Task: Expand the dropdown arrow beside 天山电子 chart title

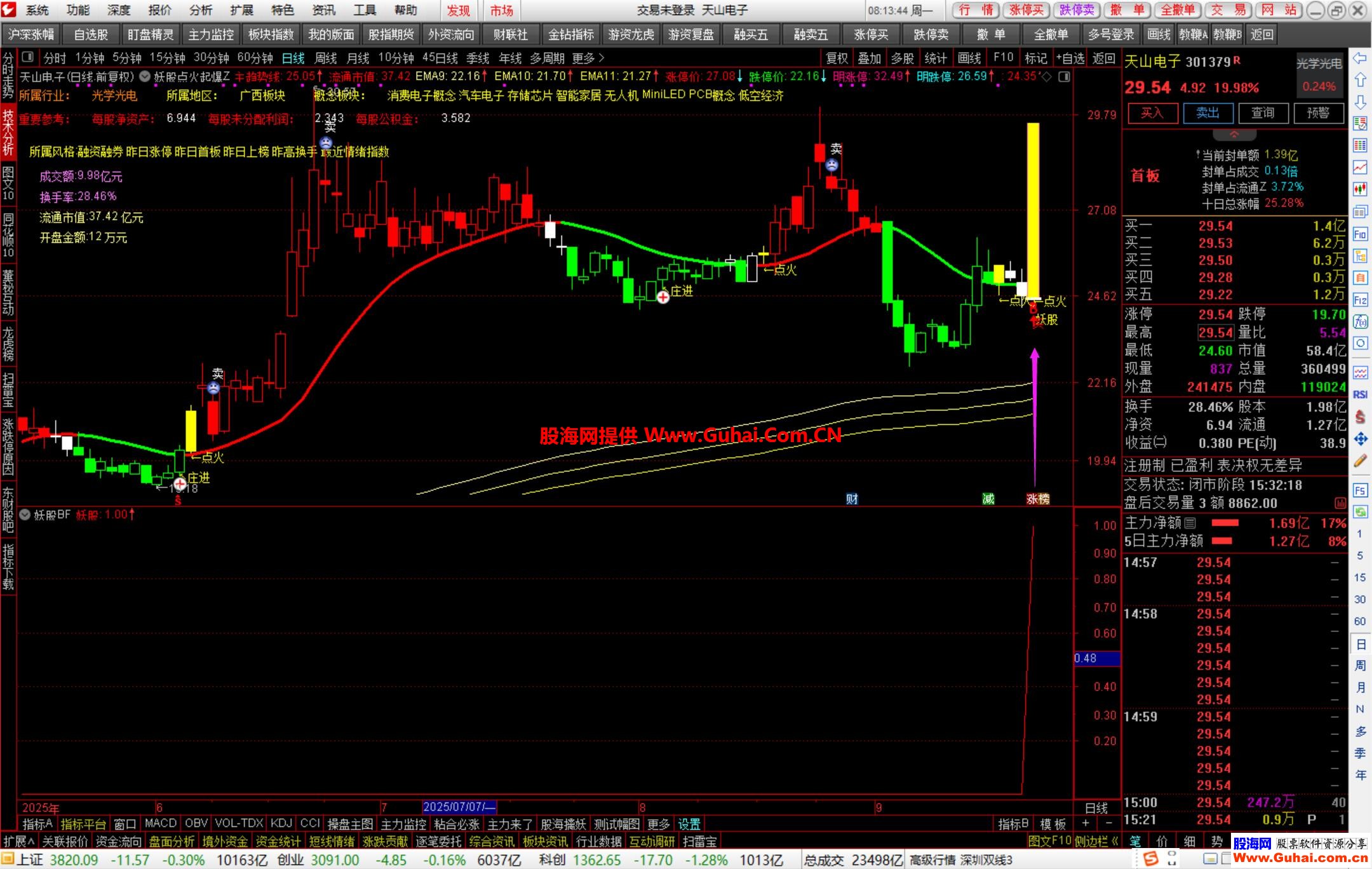Action: click(x=145, y=77)
